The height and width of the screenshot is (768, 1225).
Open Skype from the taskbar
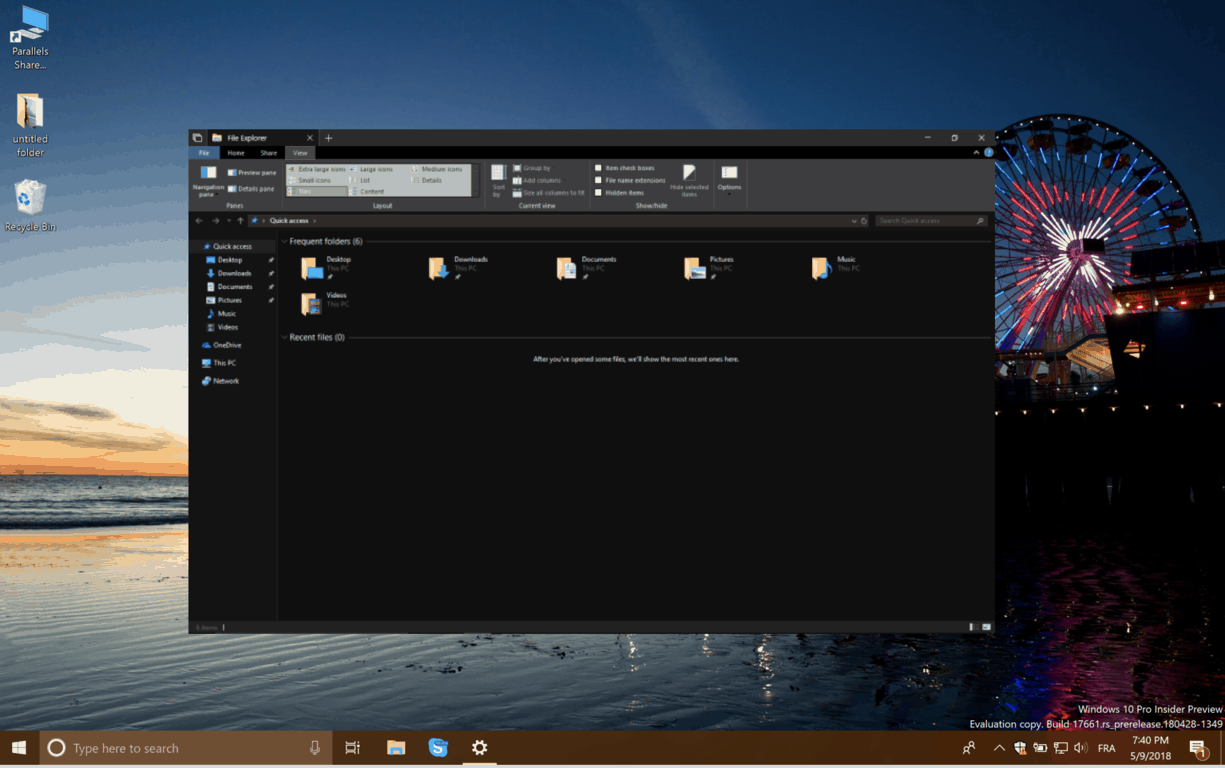[x=438, y=748]
